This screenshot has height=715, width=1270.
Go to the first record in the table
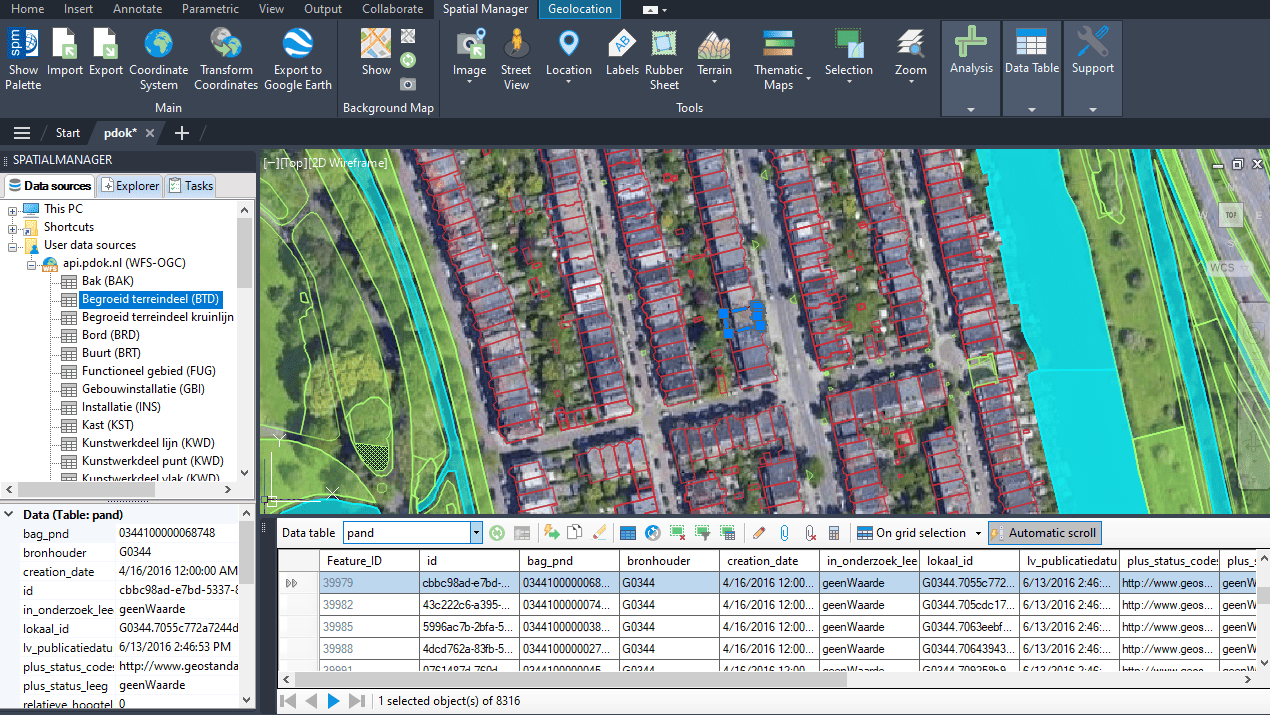coord(288,702)
